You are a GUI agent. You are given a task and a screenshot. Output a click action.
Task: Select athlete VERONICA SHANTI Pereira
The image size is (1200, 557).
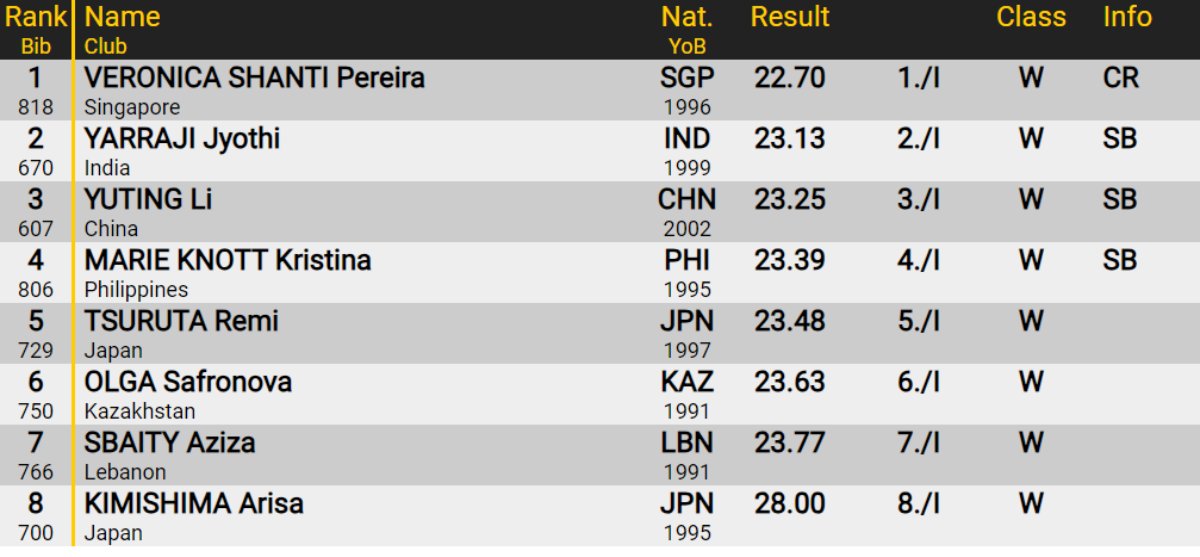coord(254,78)
